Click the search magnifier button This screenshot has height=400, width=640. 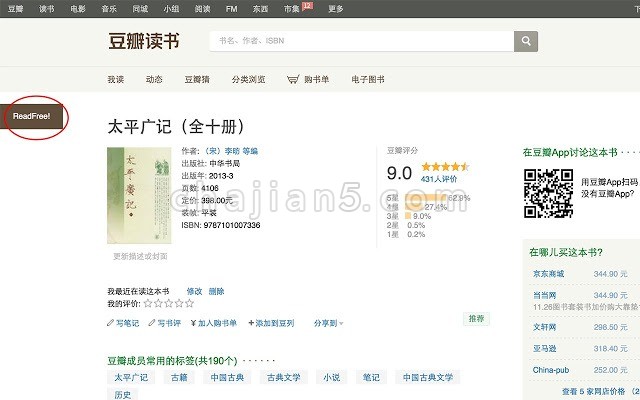(526, 41)
